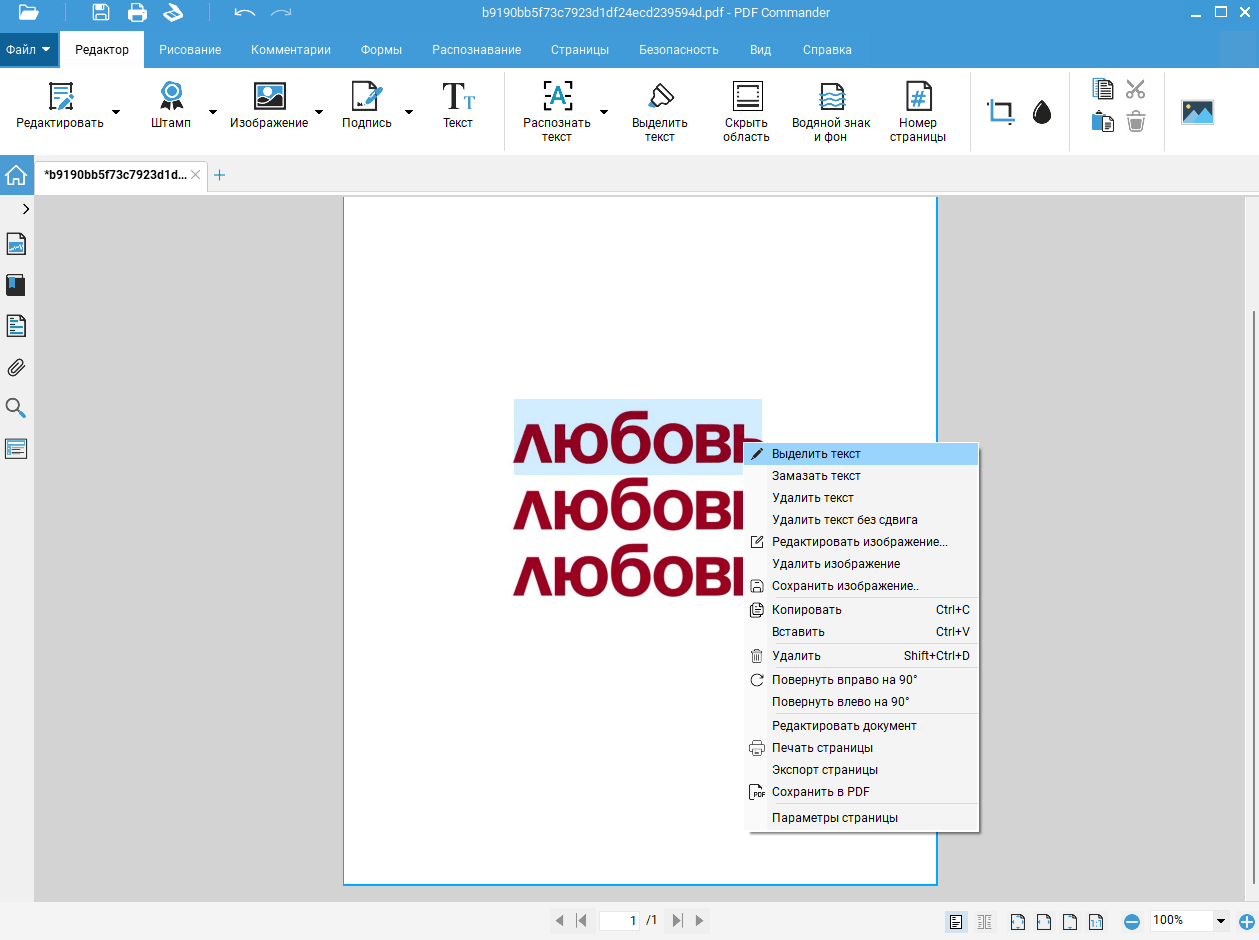Open file using the folder icon
Image resolution: width=1259 pixels, height=940 pixels.
point(29,13)
